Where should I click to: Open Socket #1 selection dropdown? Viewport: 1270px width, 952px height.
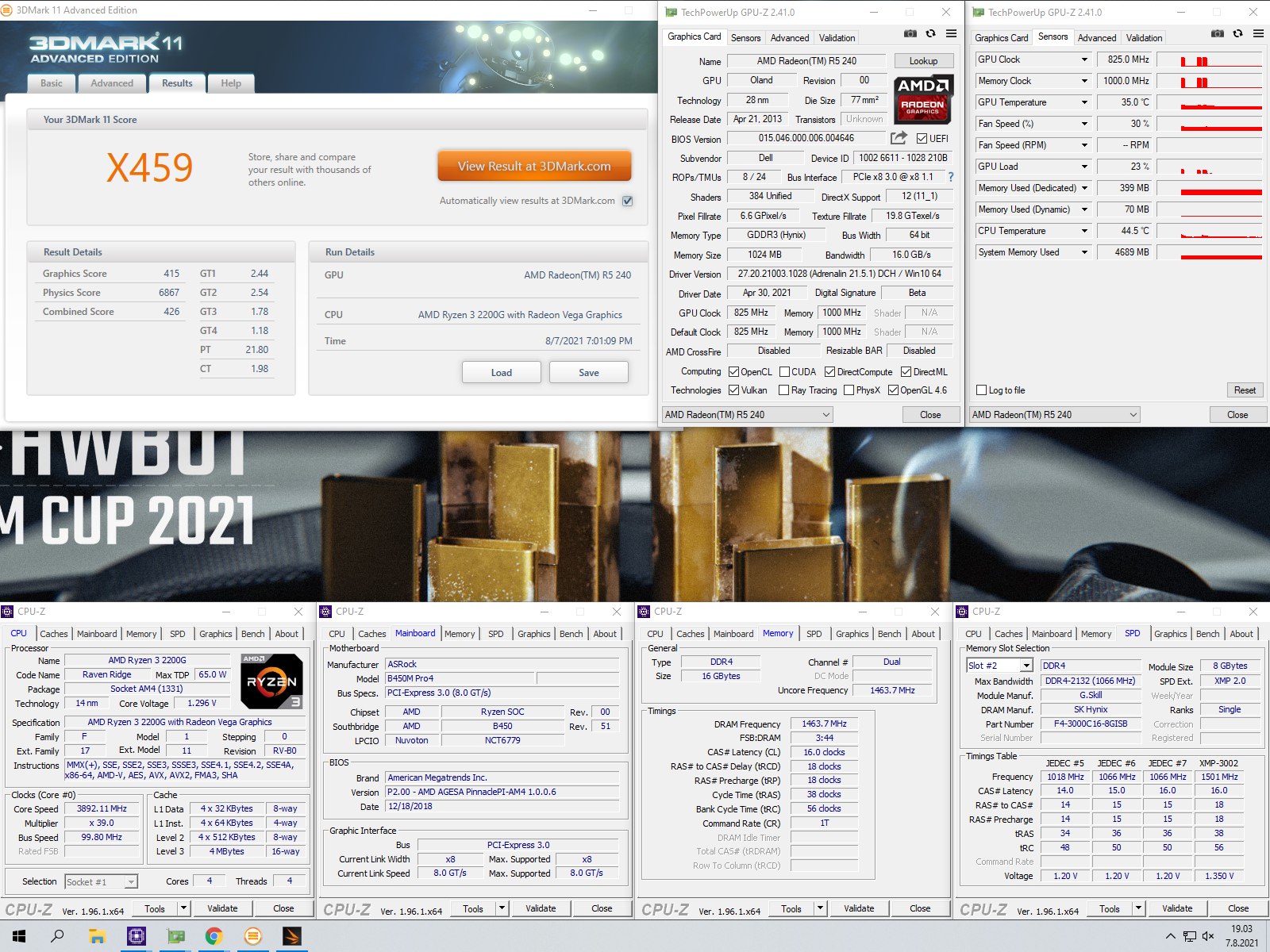(101, 882)
